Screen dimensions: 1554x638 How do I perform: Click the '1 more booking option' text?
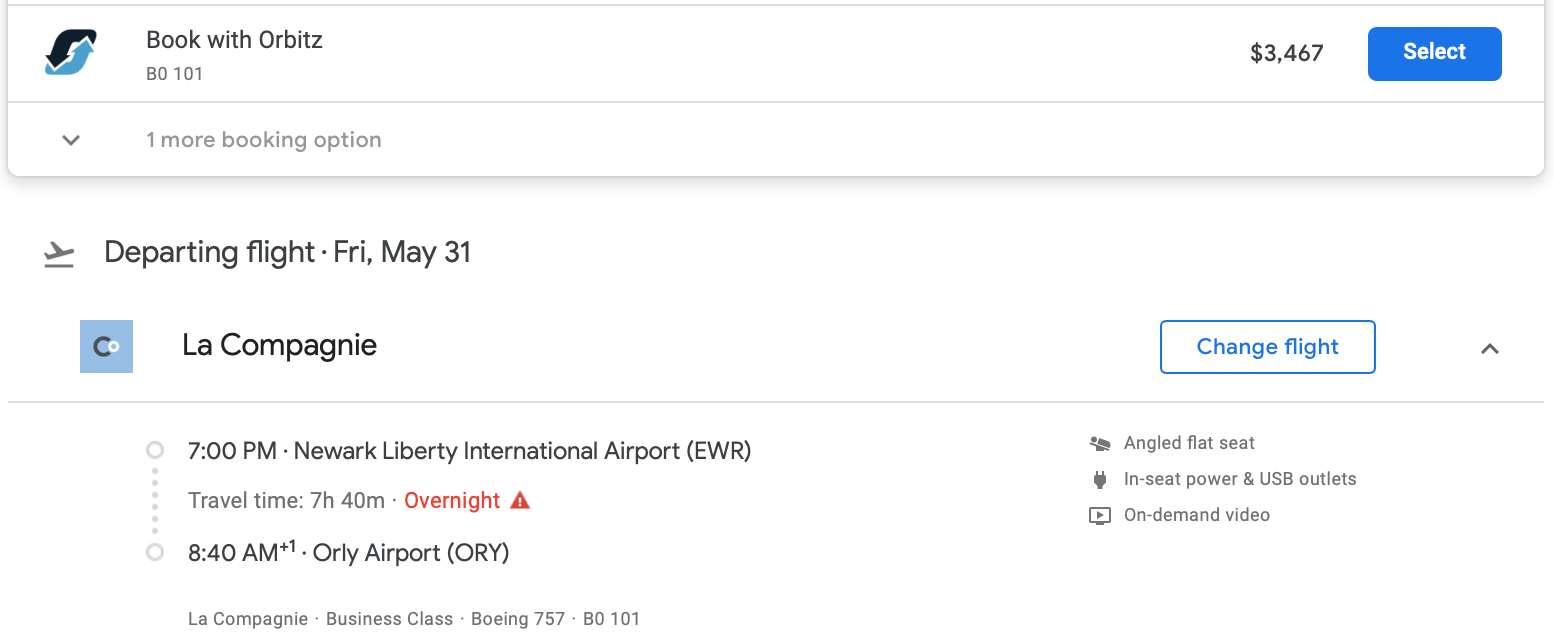[264, 140]
